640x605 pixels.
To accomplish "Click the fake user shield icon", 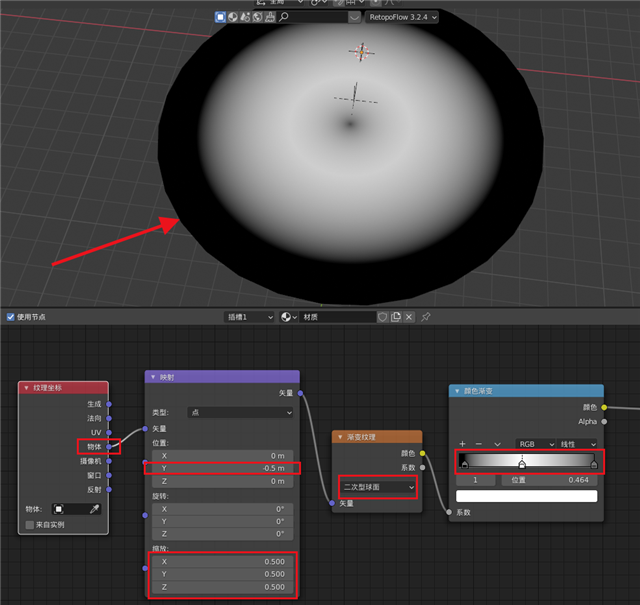I will [x=382, y=317].
